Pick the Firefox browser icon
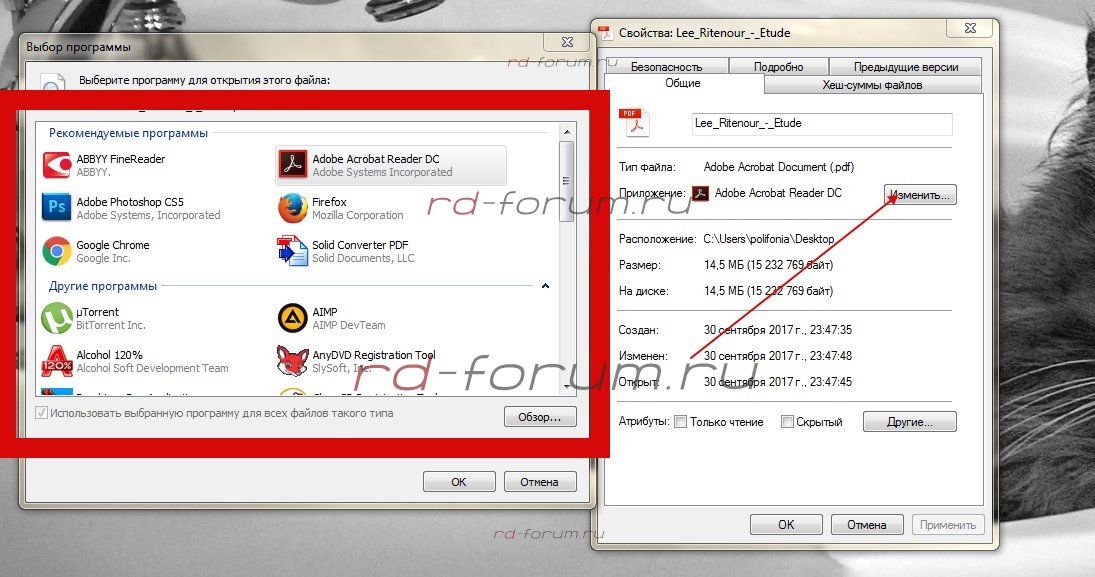This screenshot has width=1095, height=577. (x=292, y=208)
